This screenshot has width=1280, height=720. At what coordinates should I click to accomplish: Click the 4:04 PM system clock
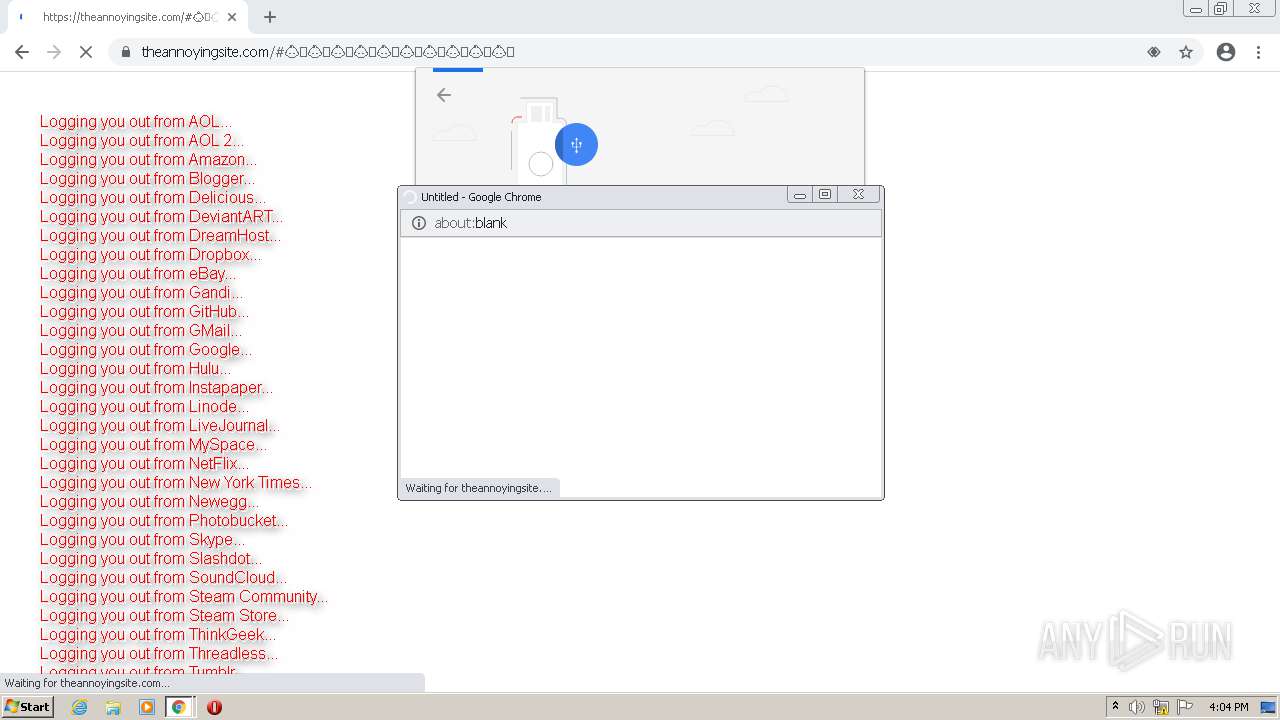point(1228,707)
